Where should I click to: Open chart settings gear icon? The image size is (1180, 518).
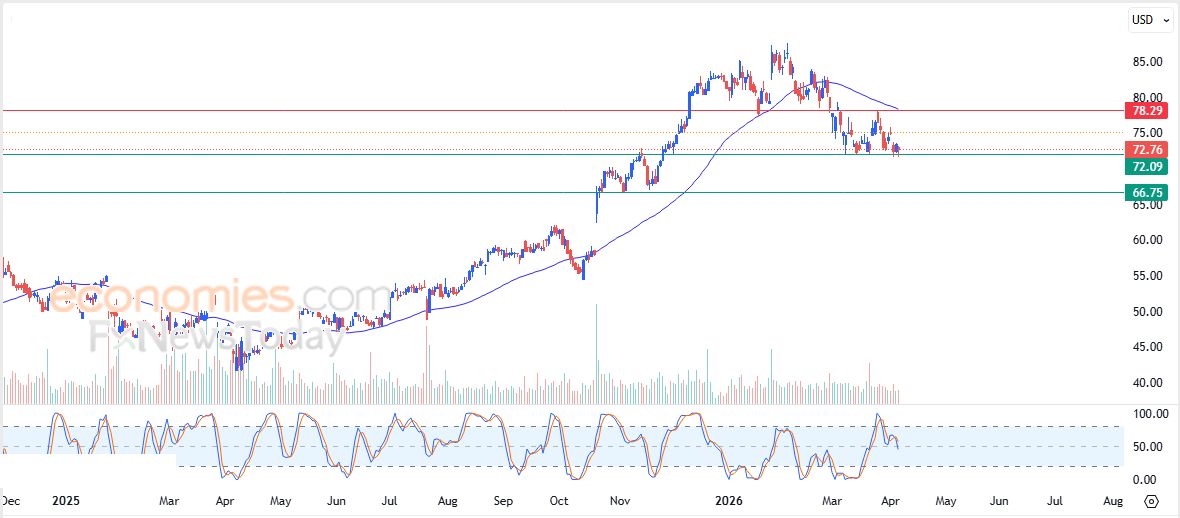pyautogui.click(x=1151, y=501)
